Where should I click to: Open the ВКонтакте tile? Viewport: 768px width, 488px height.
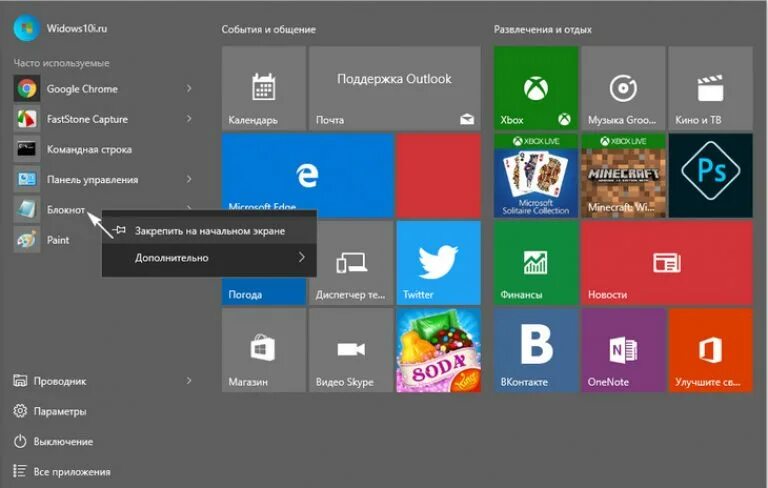point(536,350)
